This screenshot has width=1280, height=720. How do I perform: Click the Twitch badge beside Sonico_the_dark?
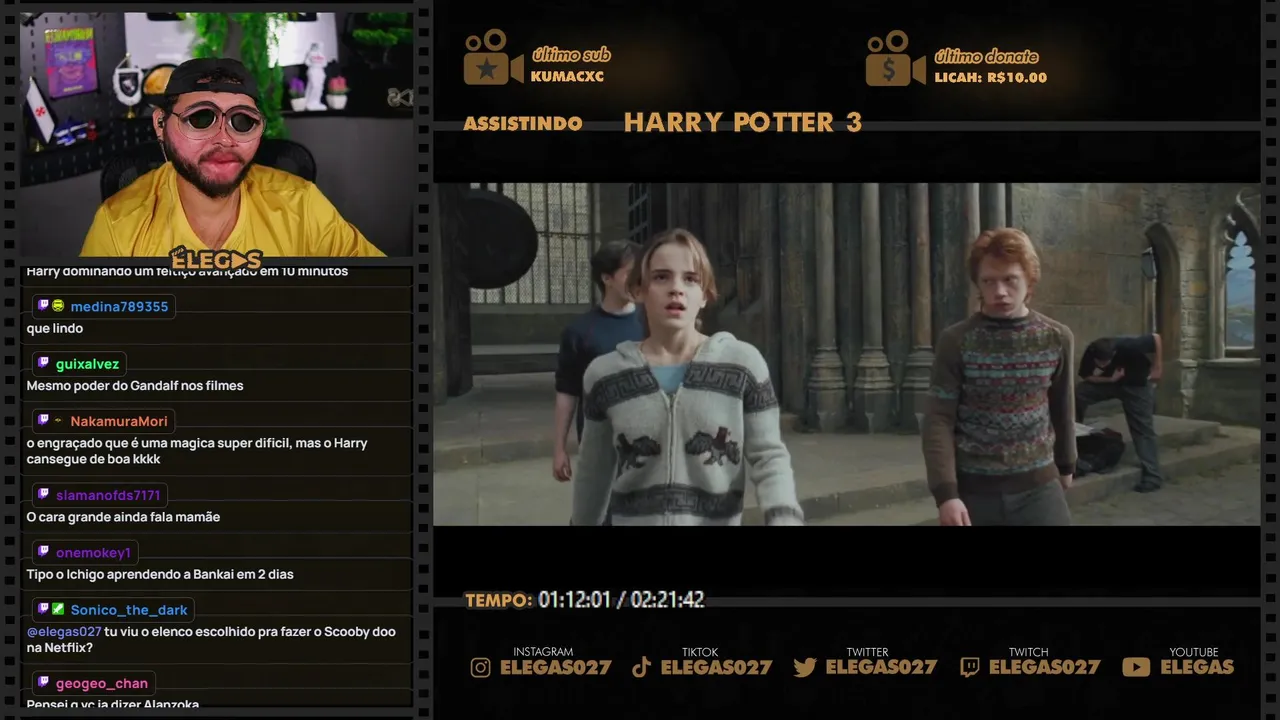43,609
